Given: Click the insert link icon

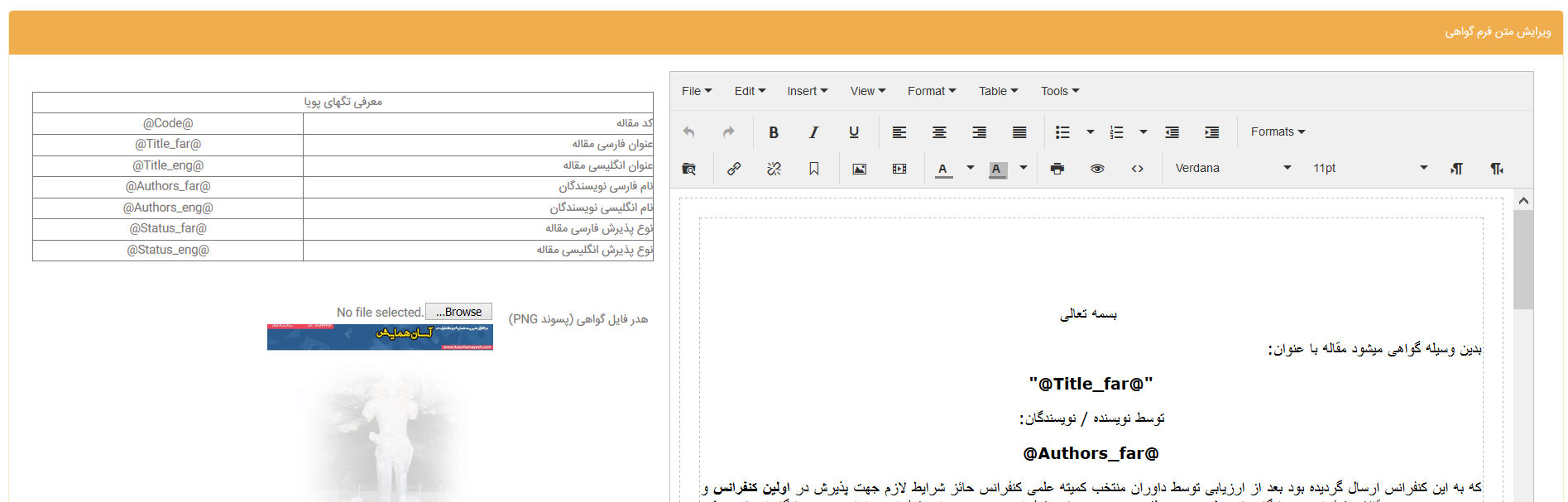Looking at the screenshot, I should [x=734, y=169].
